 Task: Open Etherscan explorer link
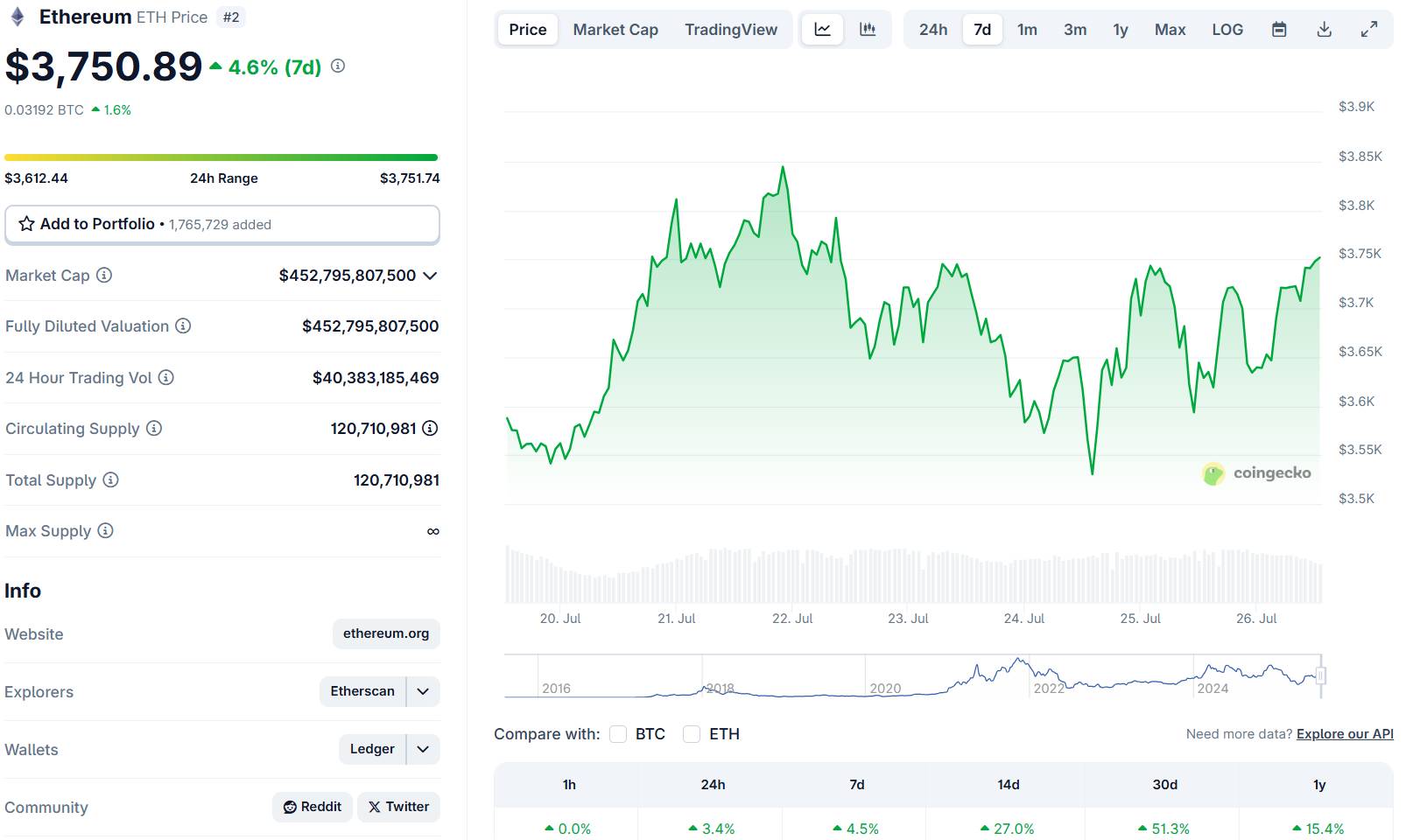tap(362, 691)
